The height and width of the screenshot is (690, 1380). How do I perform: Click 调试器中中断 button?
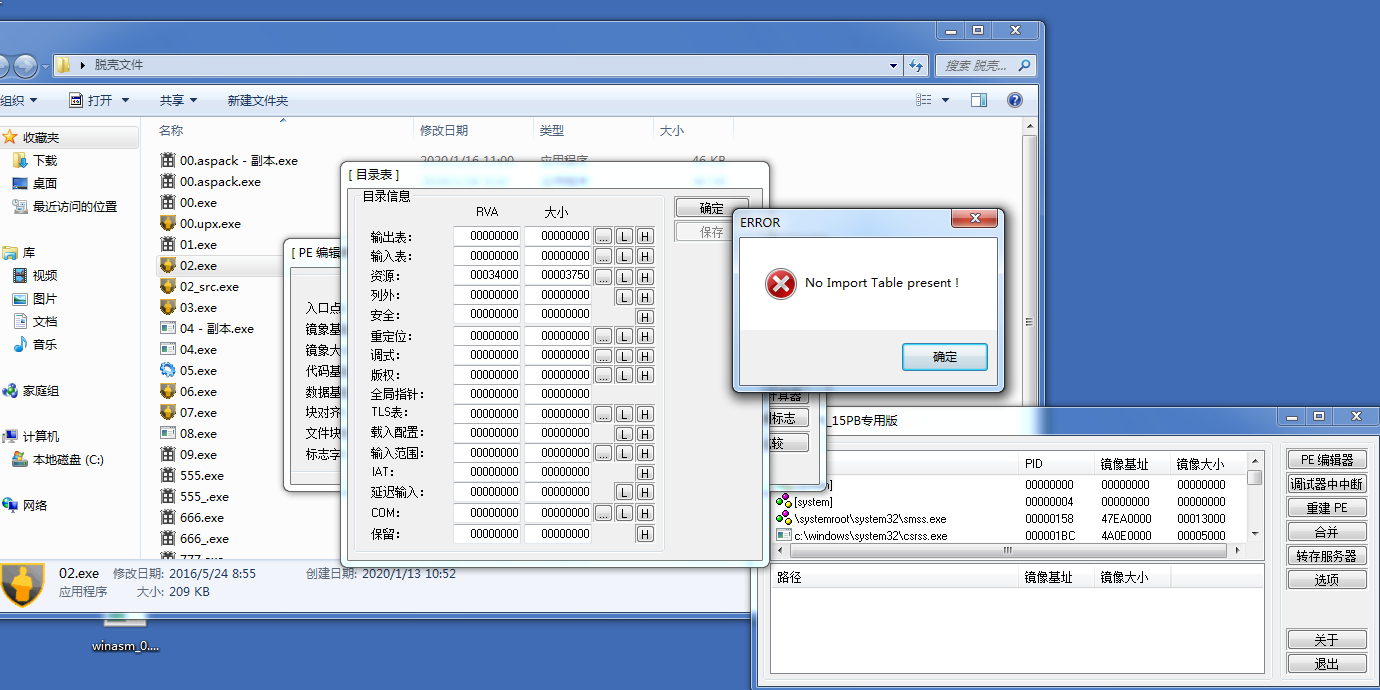pos(1326,484)
